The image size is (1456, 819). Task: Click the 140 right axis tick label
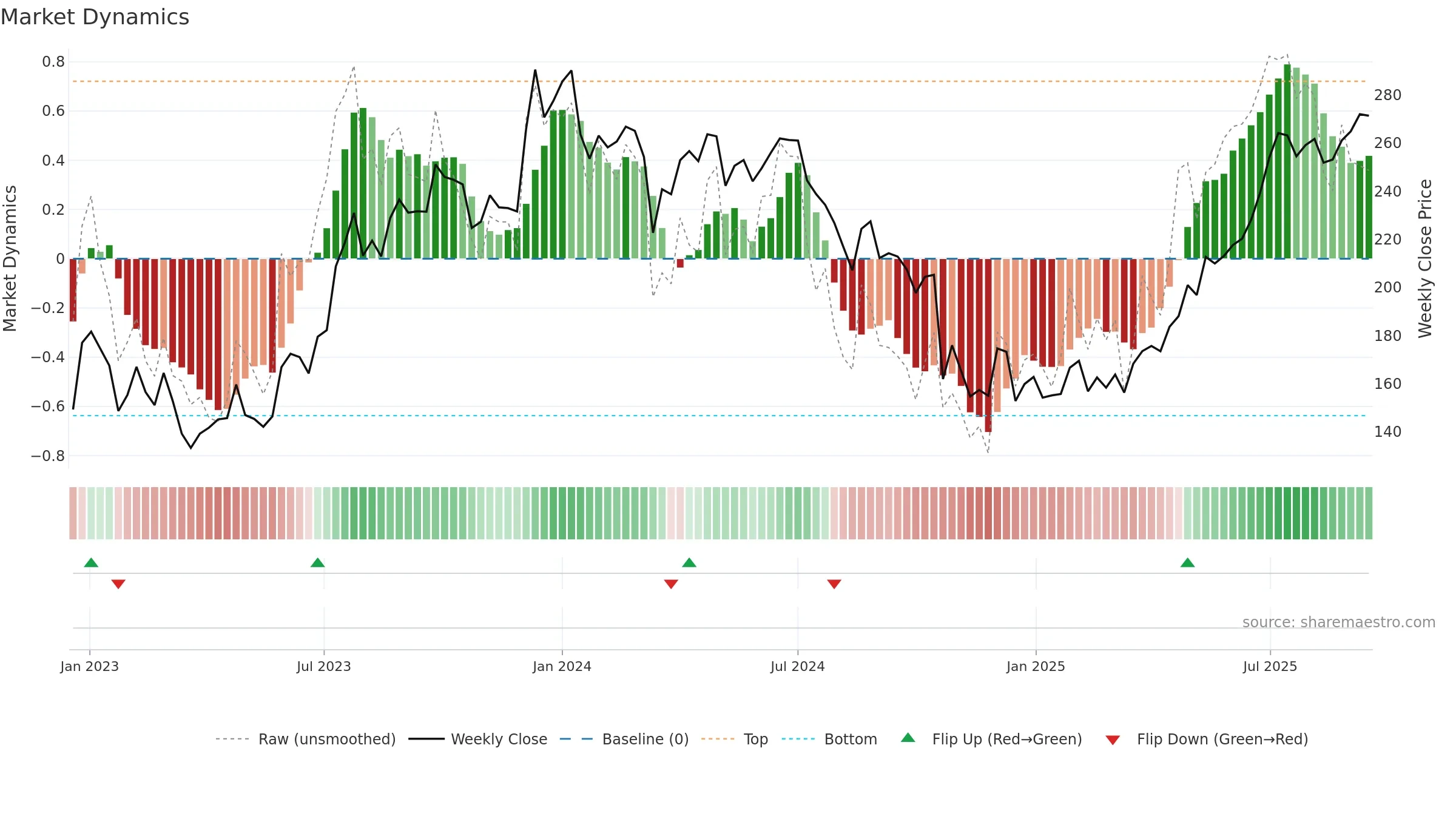pos(1388,432)
